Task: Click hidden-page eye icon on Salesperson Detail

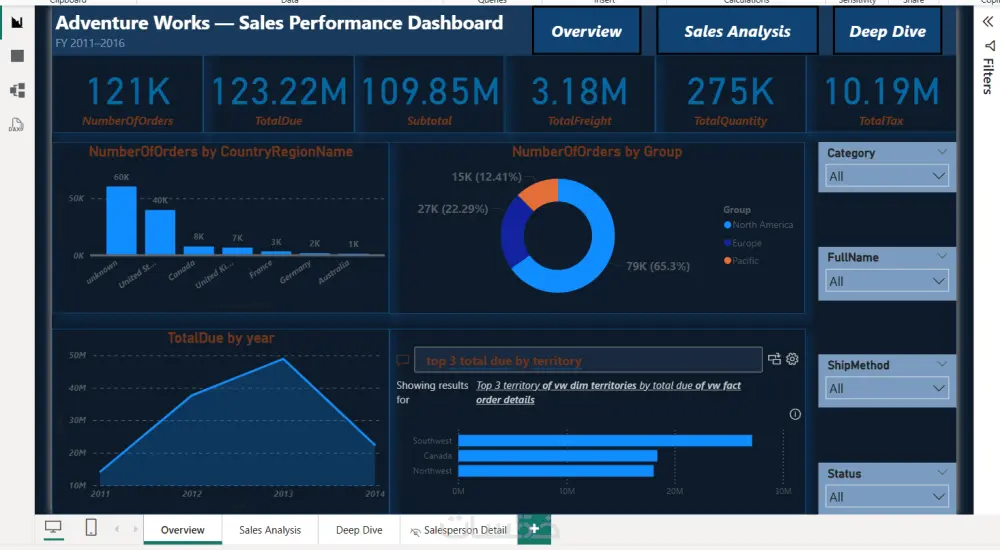Action: click(x=415, y=531)
